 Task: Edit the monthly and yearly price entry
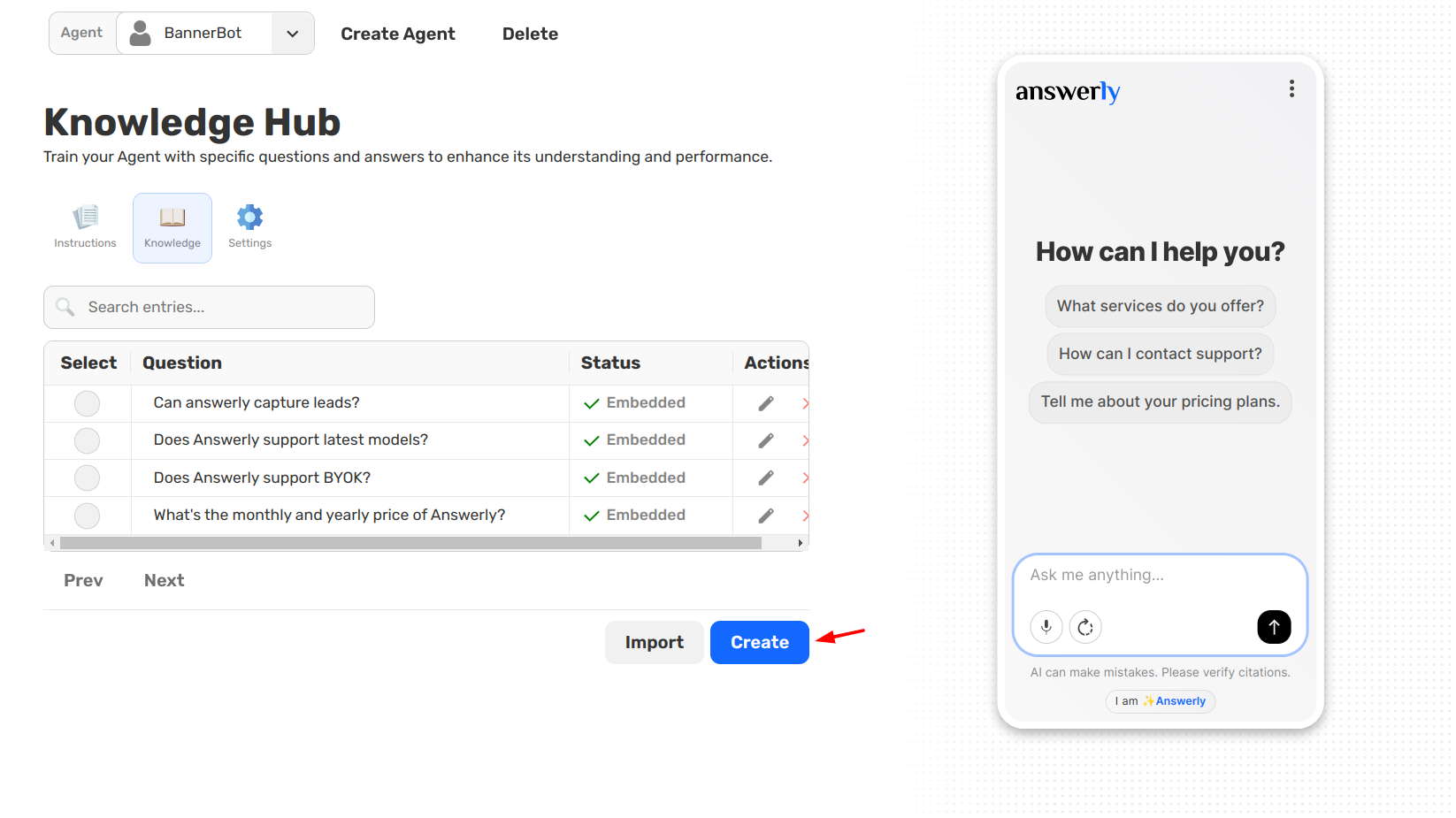pos(766,516)
